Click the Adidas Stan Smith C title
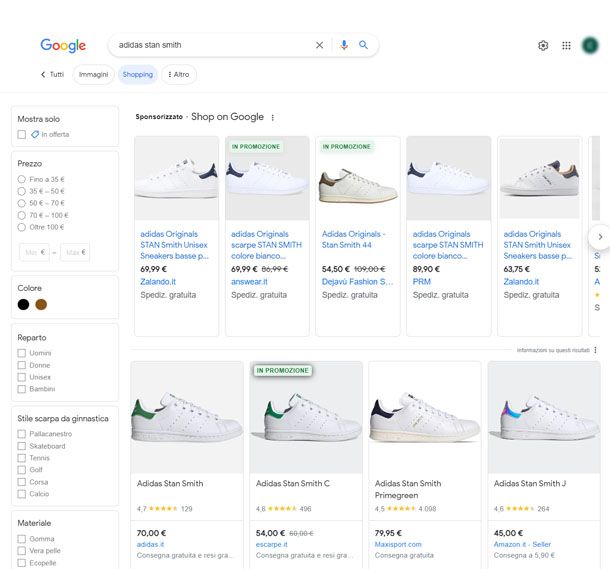Viewport: 610px width, 569px height. pos(293,483)
